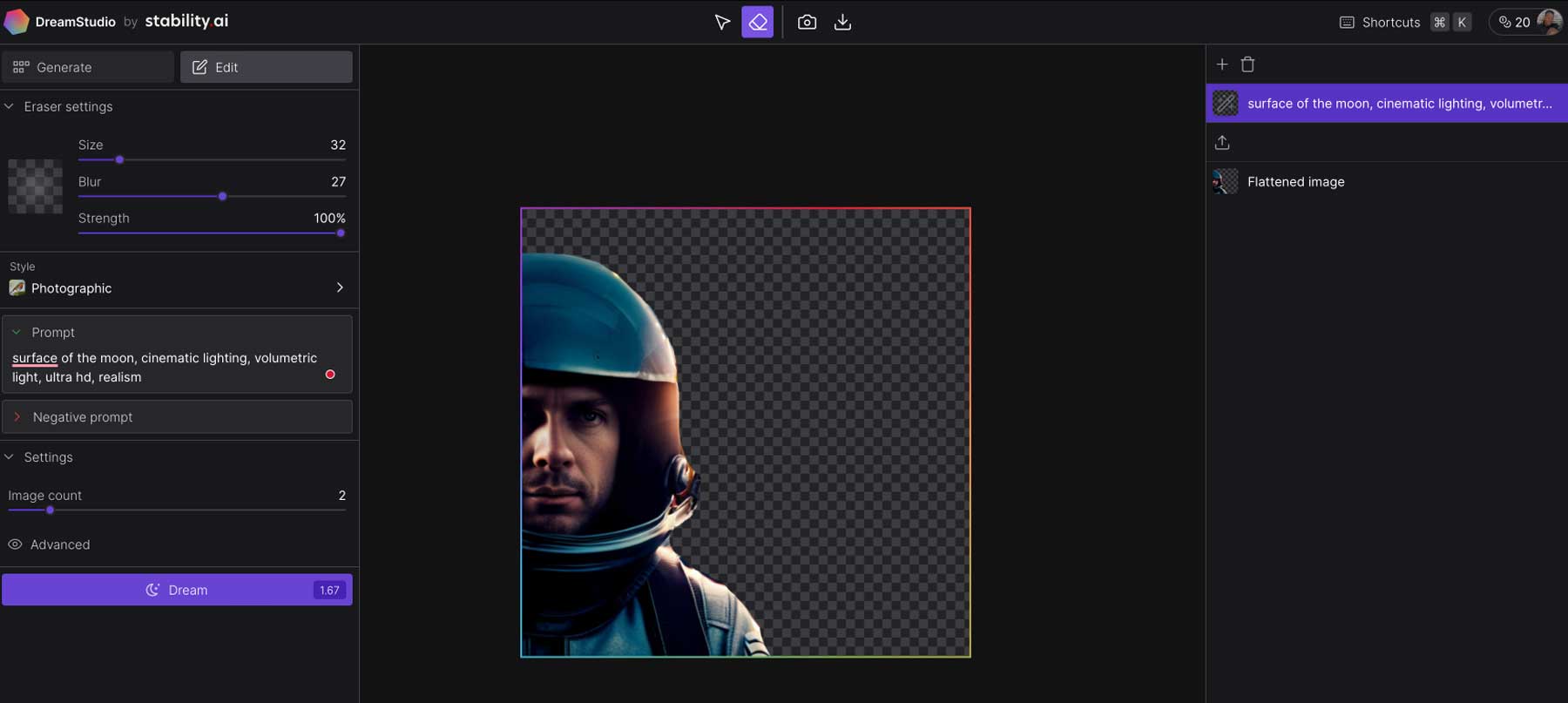Expand the Negative prompt section
The height and width of the screenshot is (703, 1568).
17,417
